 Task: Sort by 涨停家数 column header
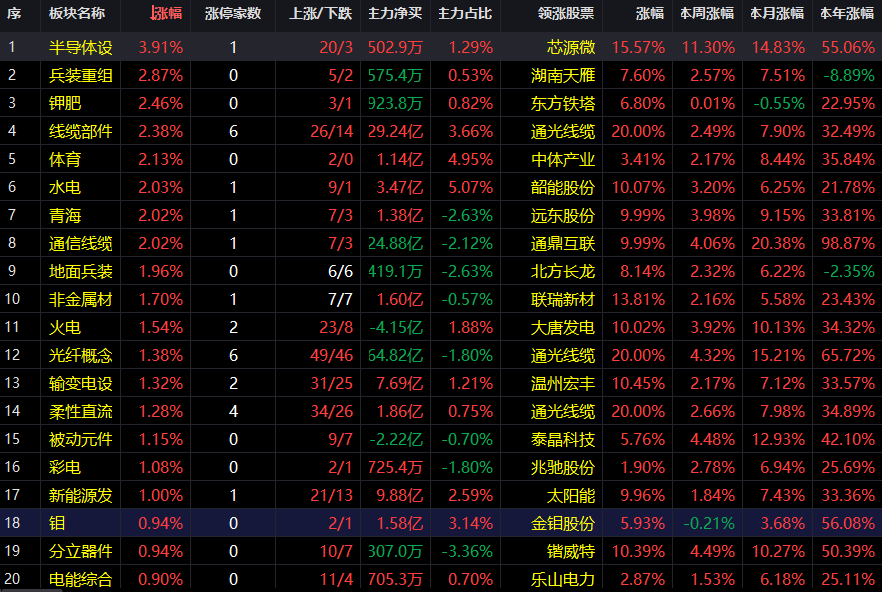pos(233,13)
